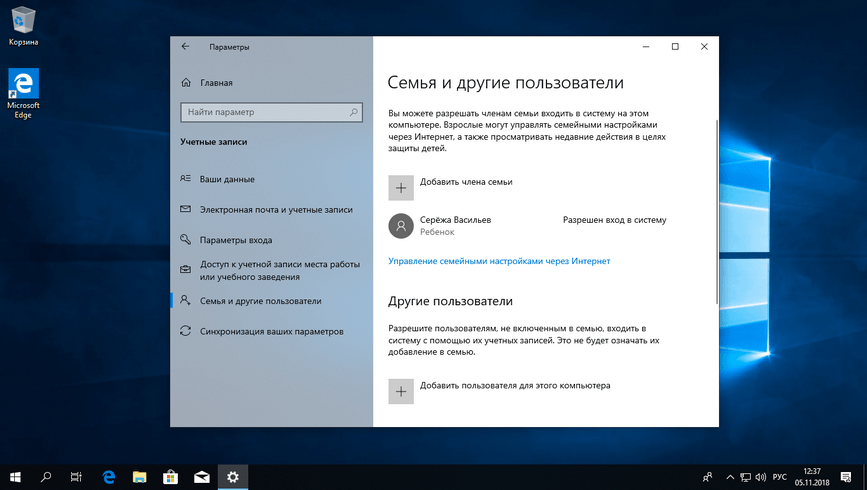This screenshot has height=490, width=867.
Task: Click the Семья и другие пользователи page title
Action: (x=505, y=82)
